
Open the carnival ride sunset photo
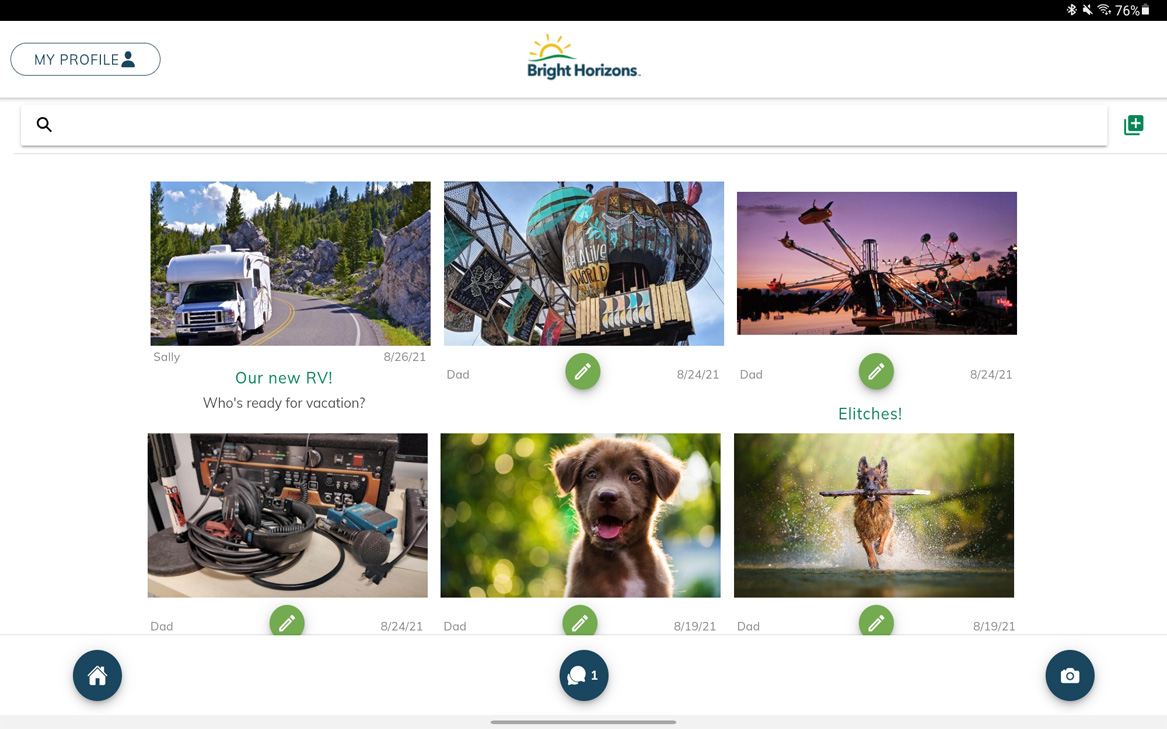point(877,263)
